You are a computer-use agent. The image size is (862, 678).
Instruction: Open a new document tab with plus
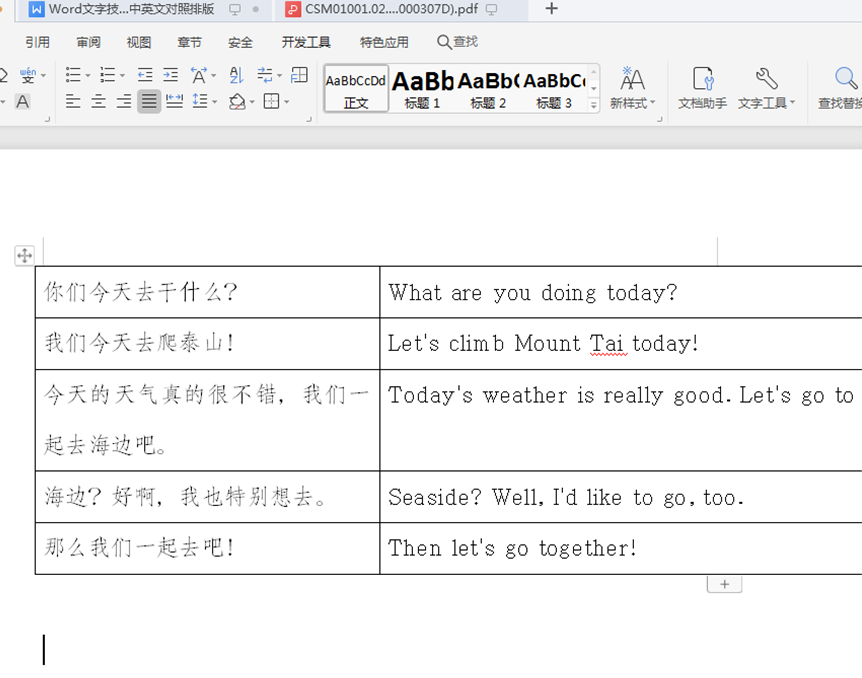(x=551, y=9)
